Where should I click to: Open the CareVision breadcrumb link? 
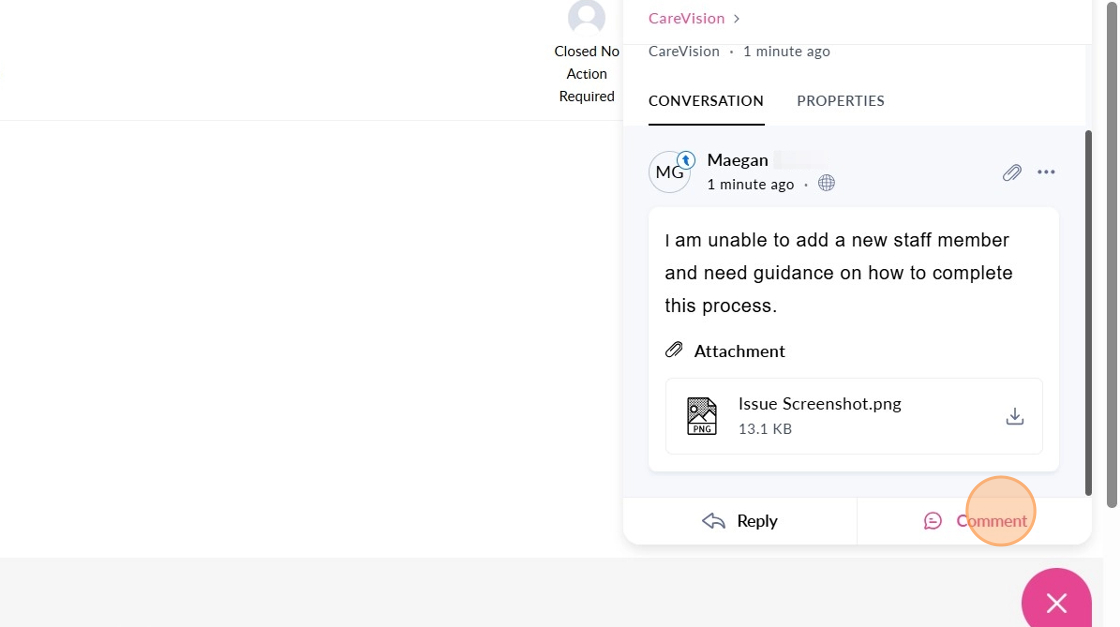click(686, 18)
